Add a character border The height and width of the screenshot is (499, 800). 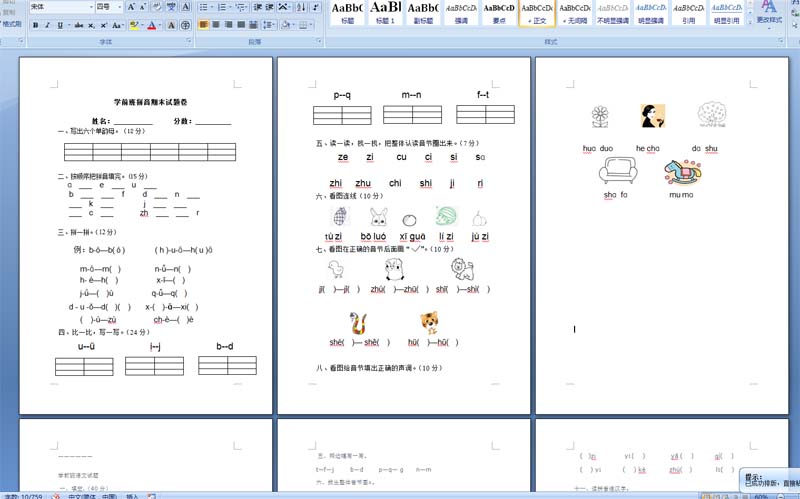pyautogui.click(x=186, y=7)
